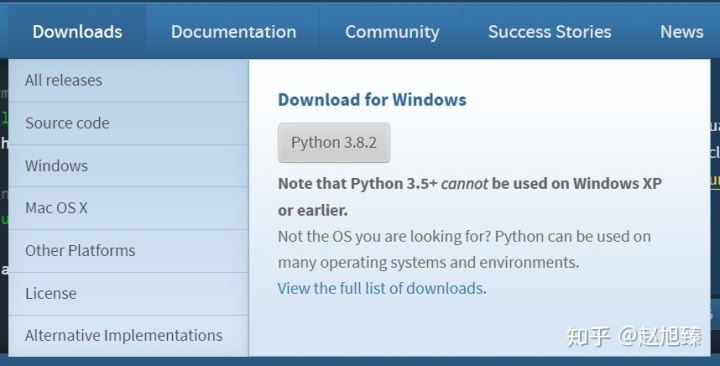Choose Source code from the submenu
720x366 pixels.
[129, 123]
